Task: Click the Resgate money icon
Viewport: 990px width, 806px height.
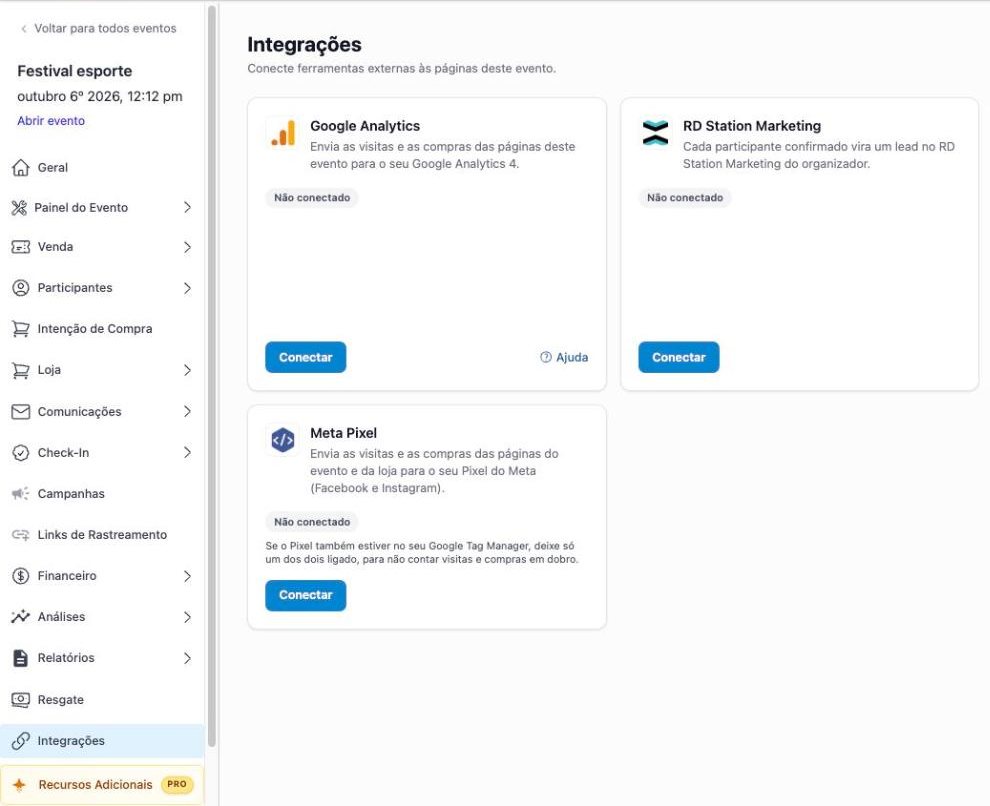Action: click(x=21, y=699)
